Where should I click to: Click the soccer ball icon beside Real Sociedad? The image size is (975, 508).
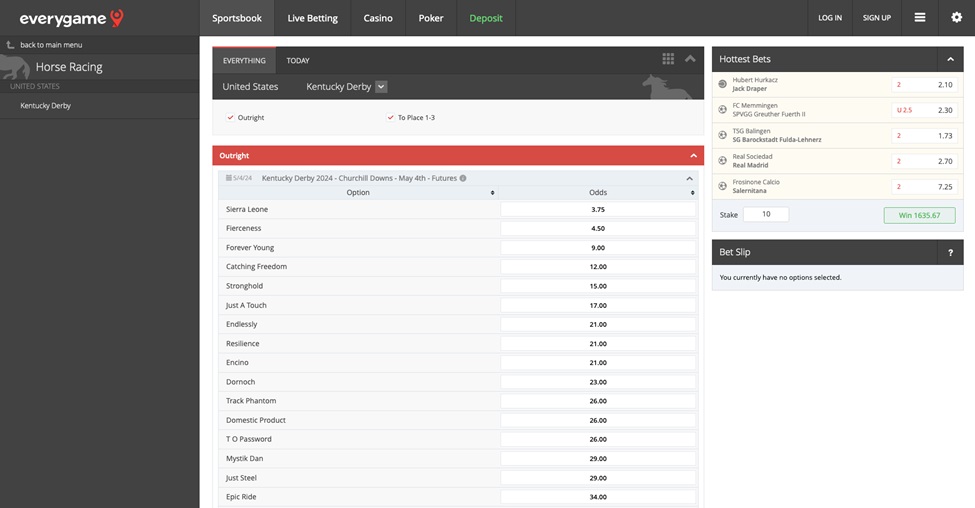pos(723,161)
